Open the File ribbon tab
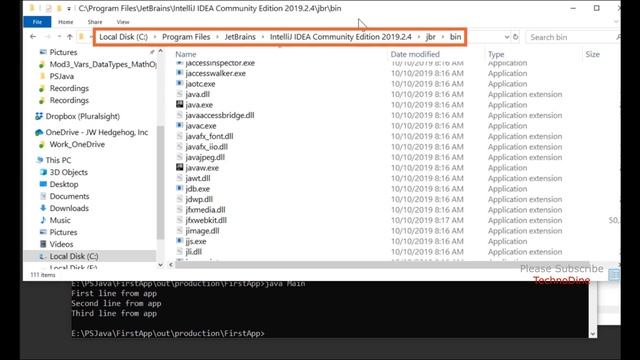Screen dimensions: 640x360 (x=37, y=22)
